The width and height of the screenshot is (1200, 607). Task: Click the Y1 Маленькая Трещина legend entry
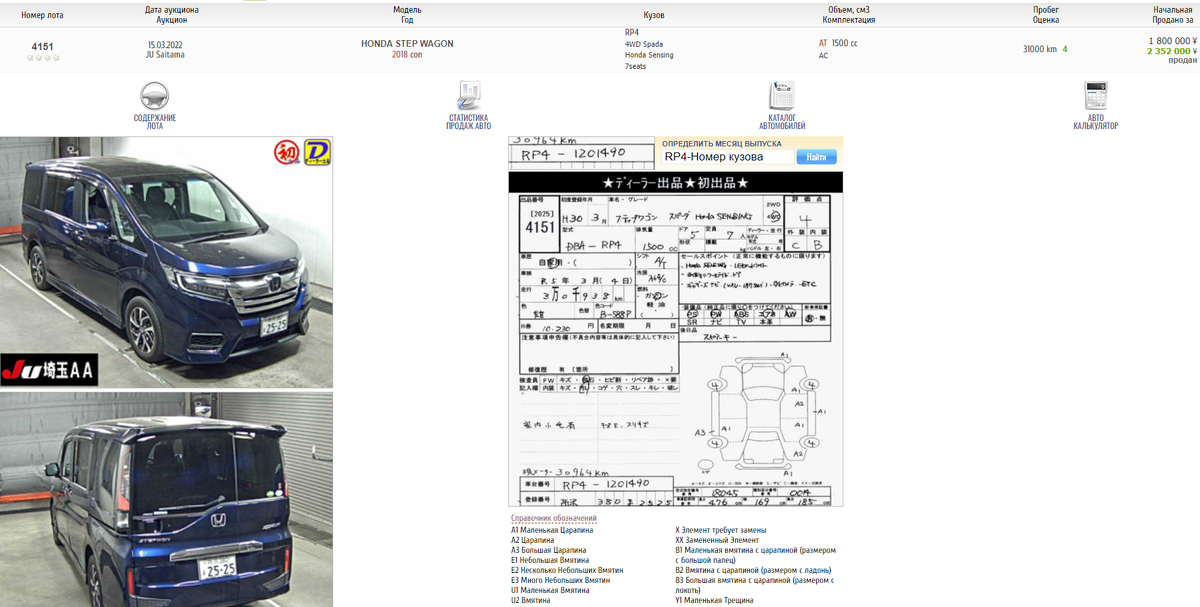point(714,600)
